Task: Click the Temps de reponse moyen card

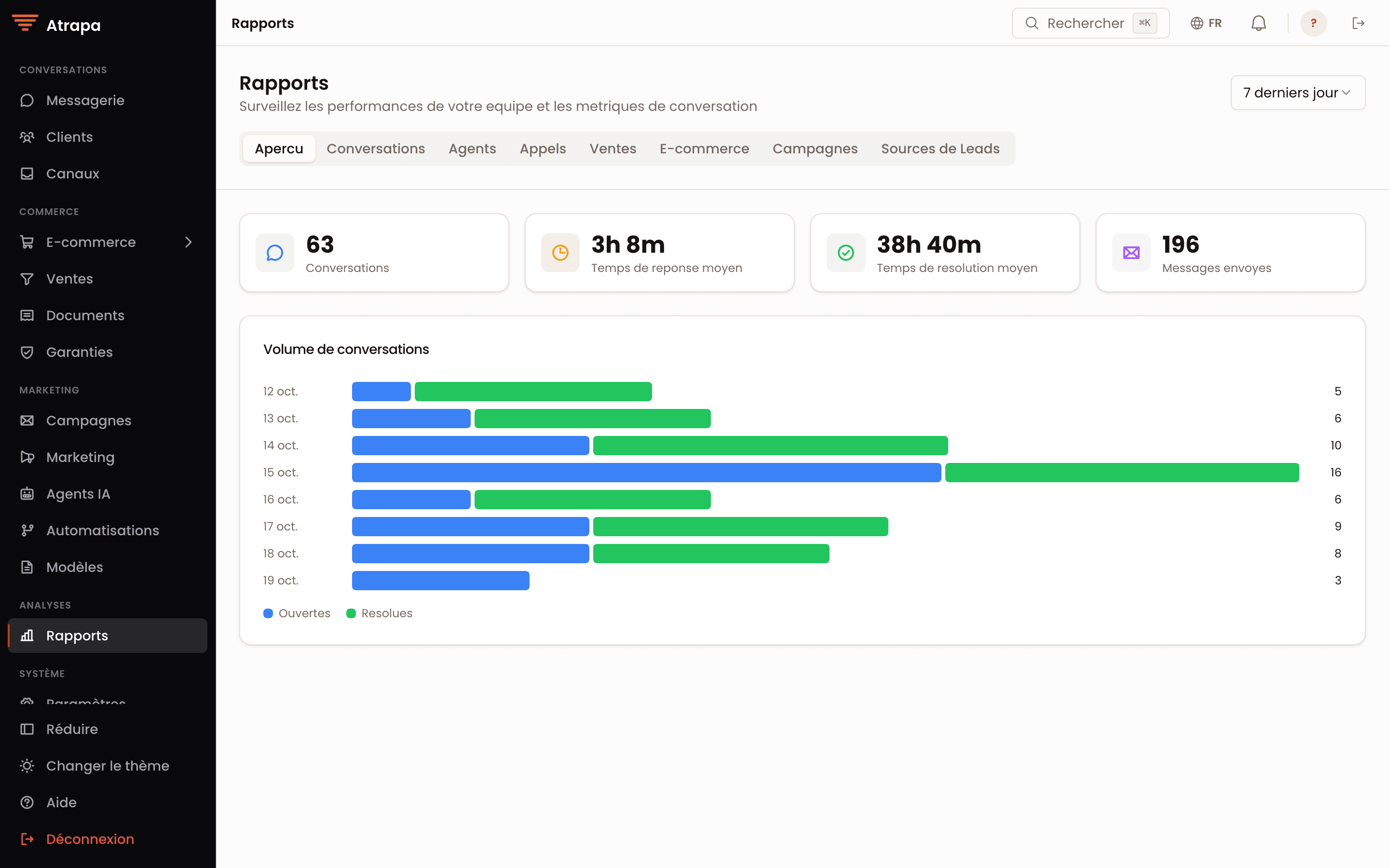Action: (x=659, y=253)
